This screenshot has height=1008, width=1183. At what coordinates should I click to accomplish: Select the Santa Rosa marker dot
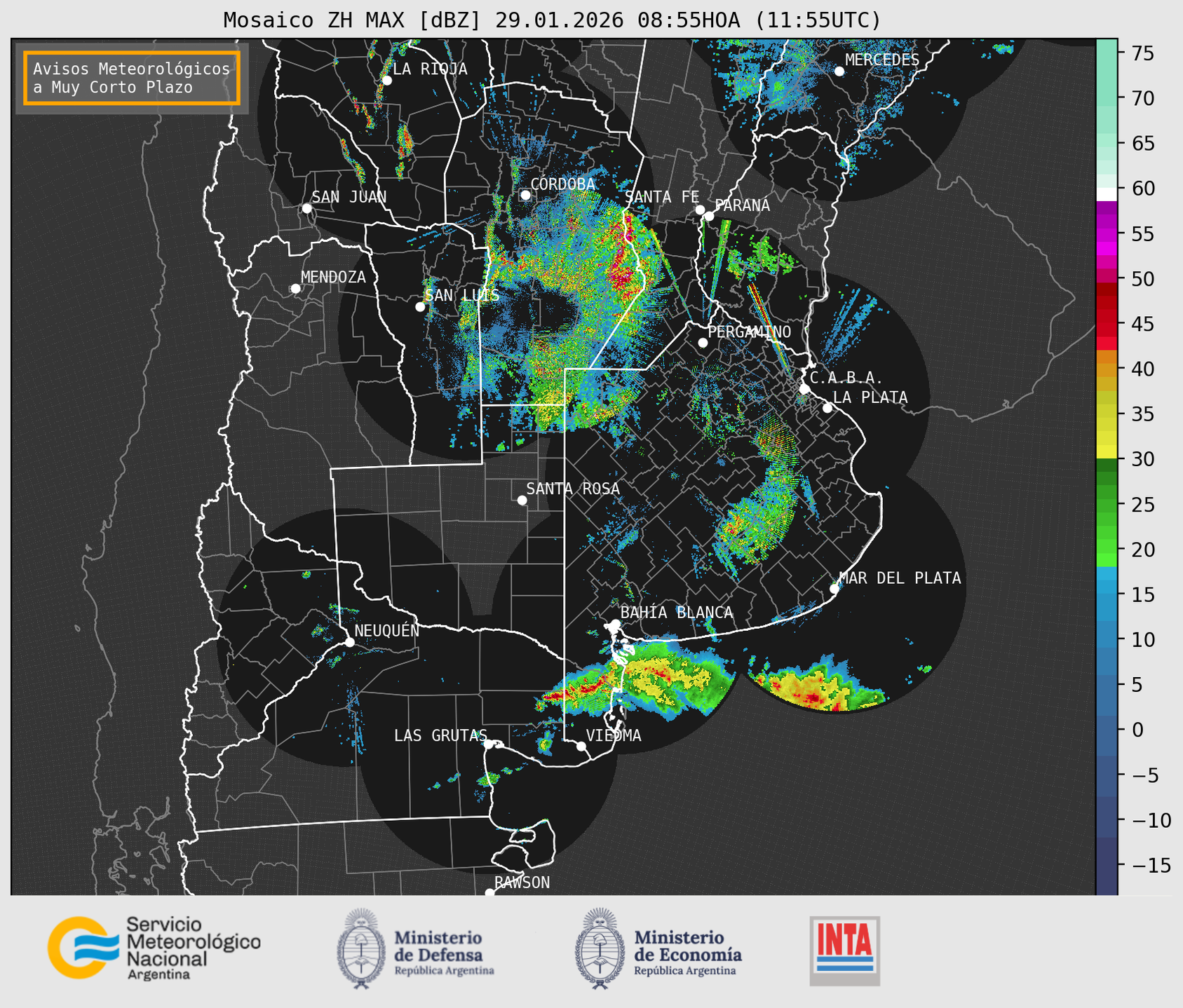pos(522,500)
